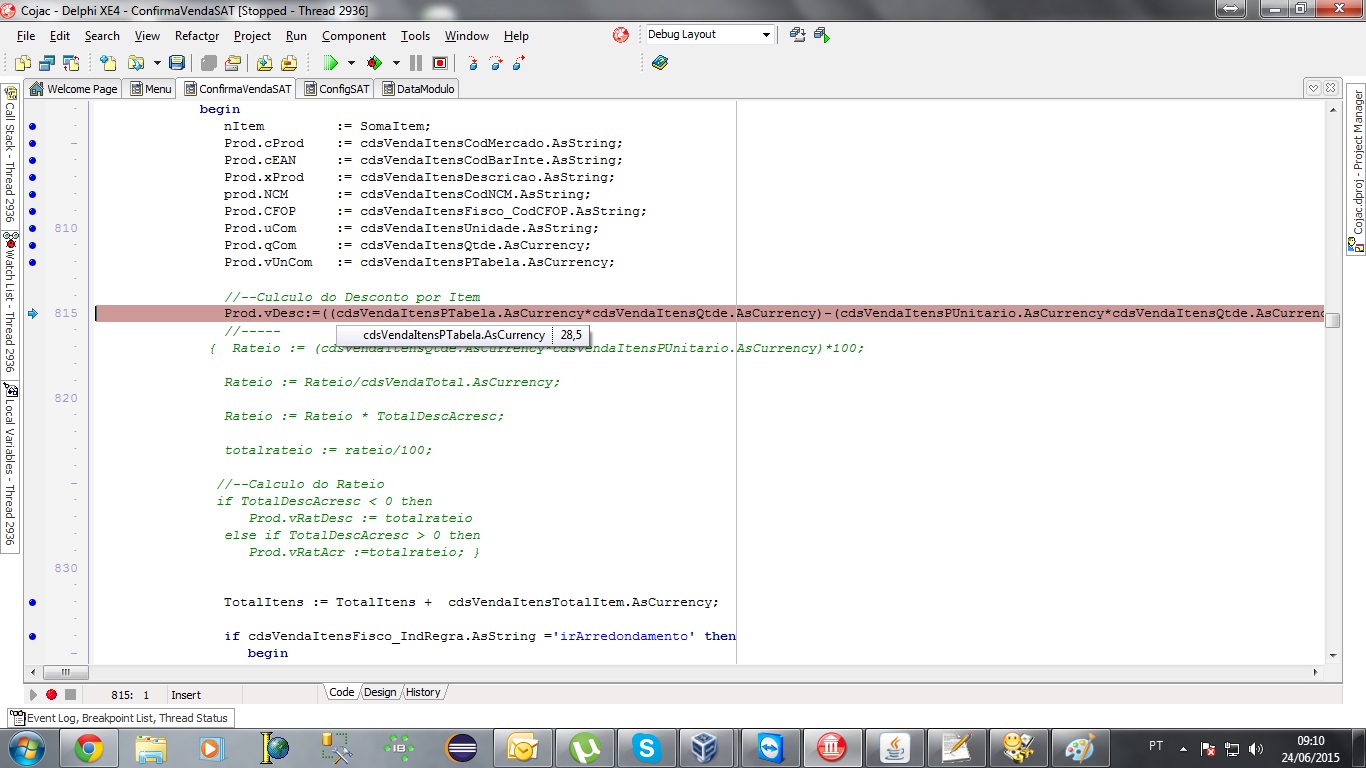The width and height of the screenshot is (1366, 768).
Task: Click the Trace Into debugger icon
Action: click(472, 62)
